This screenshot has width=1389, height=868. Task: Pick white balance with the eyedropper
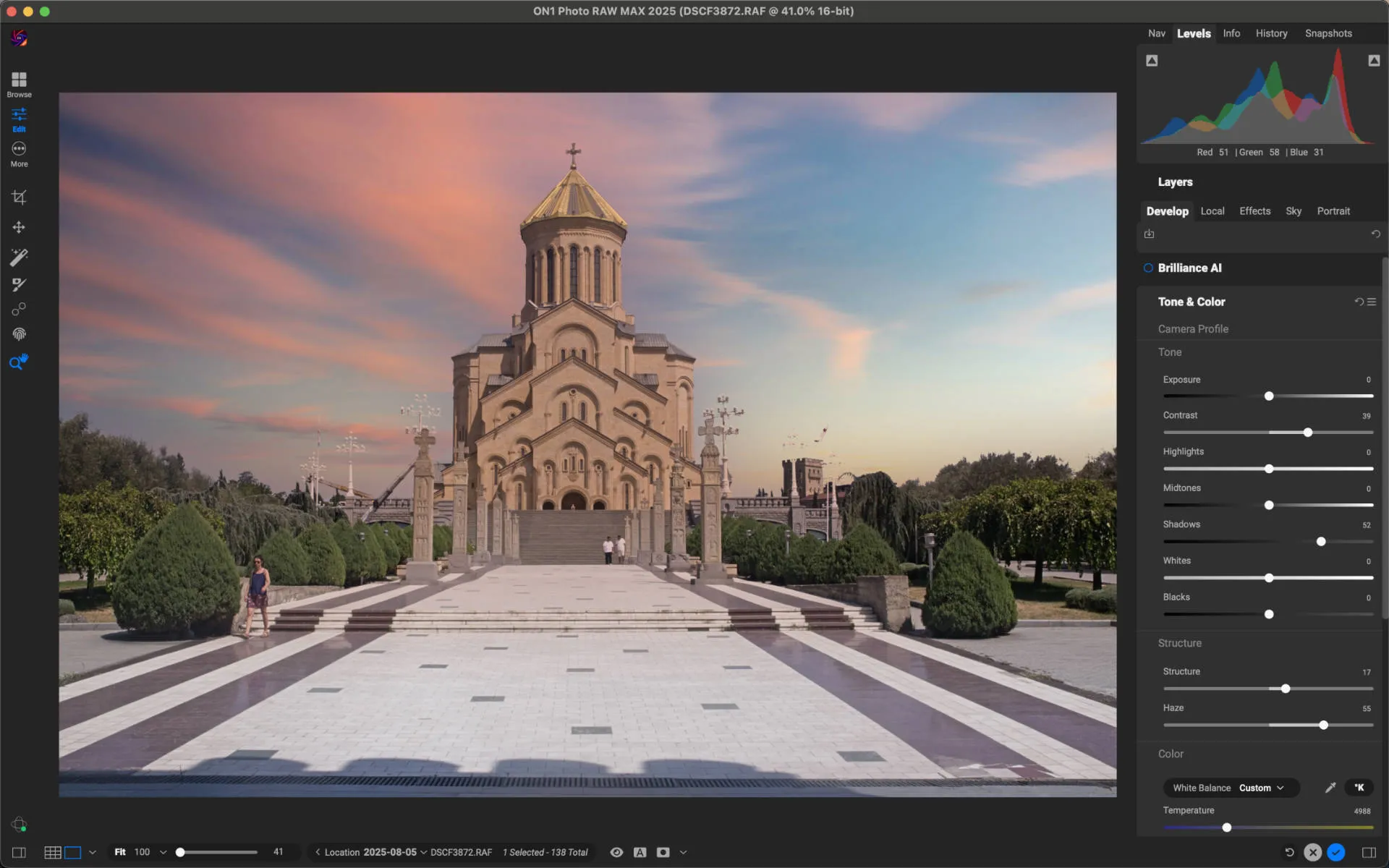1330,788
